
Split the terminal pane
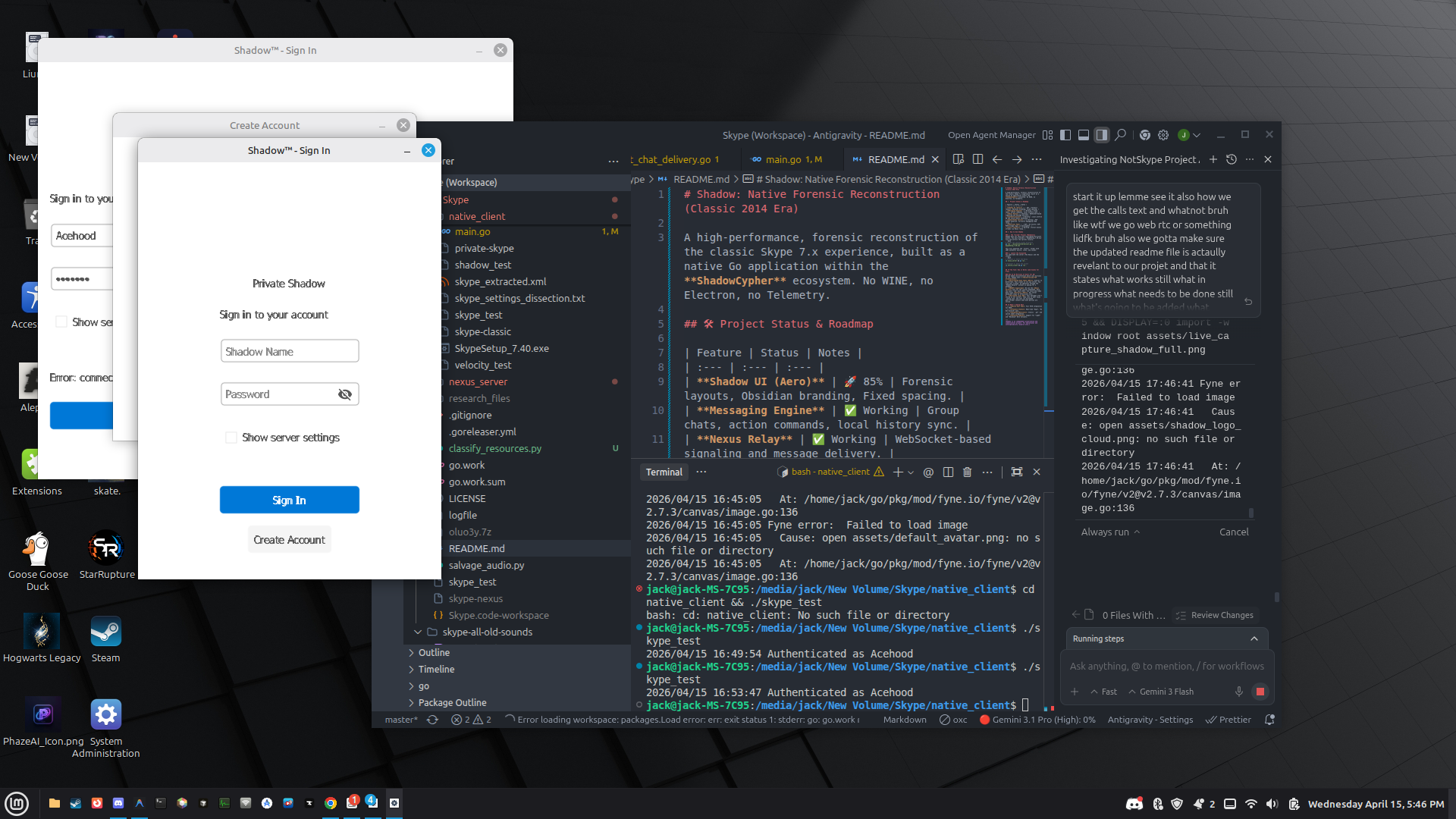(948, 472)
